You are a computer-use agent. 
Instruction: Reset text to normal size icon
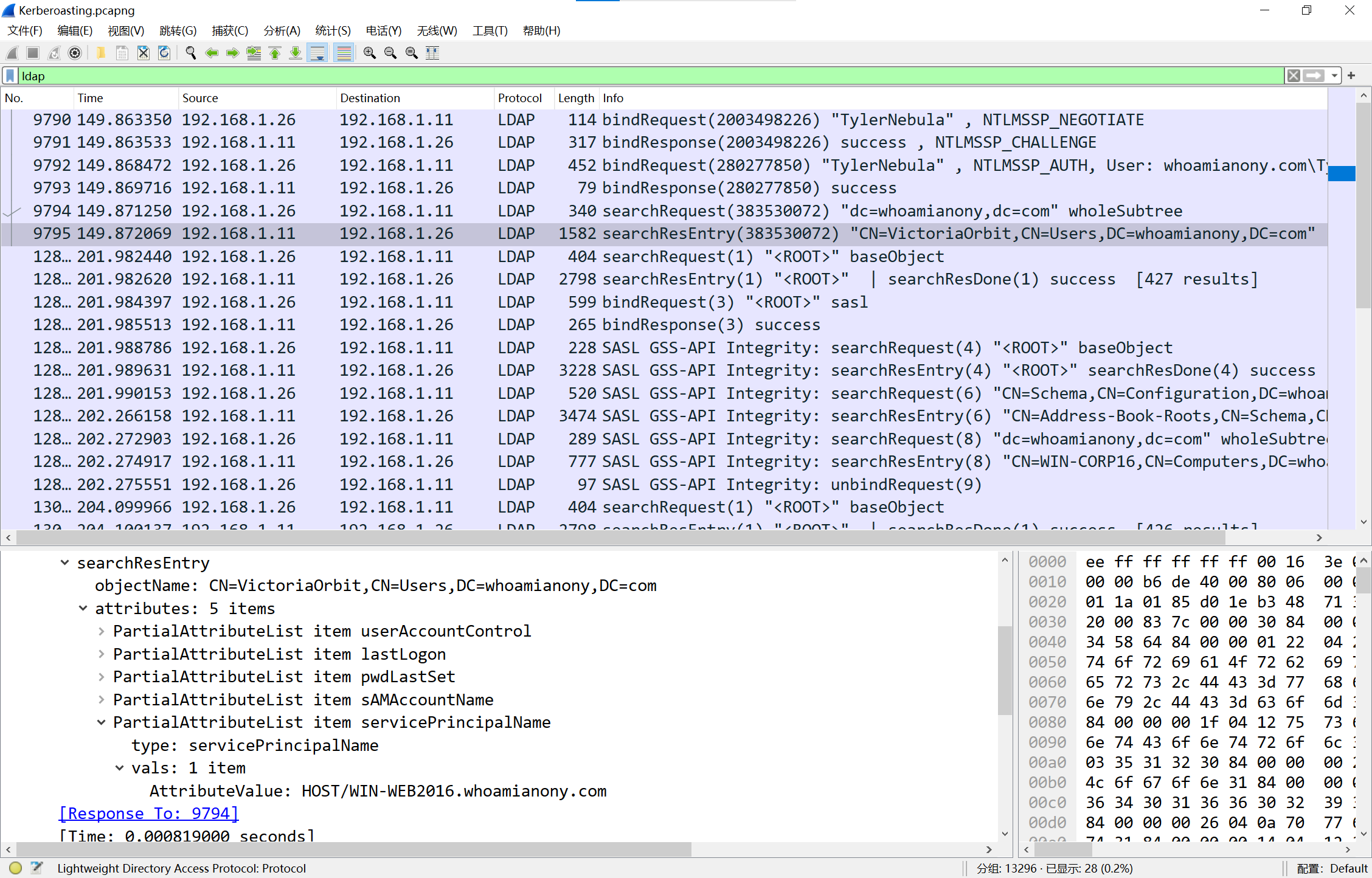click(412, 53)
